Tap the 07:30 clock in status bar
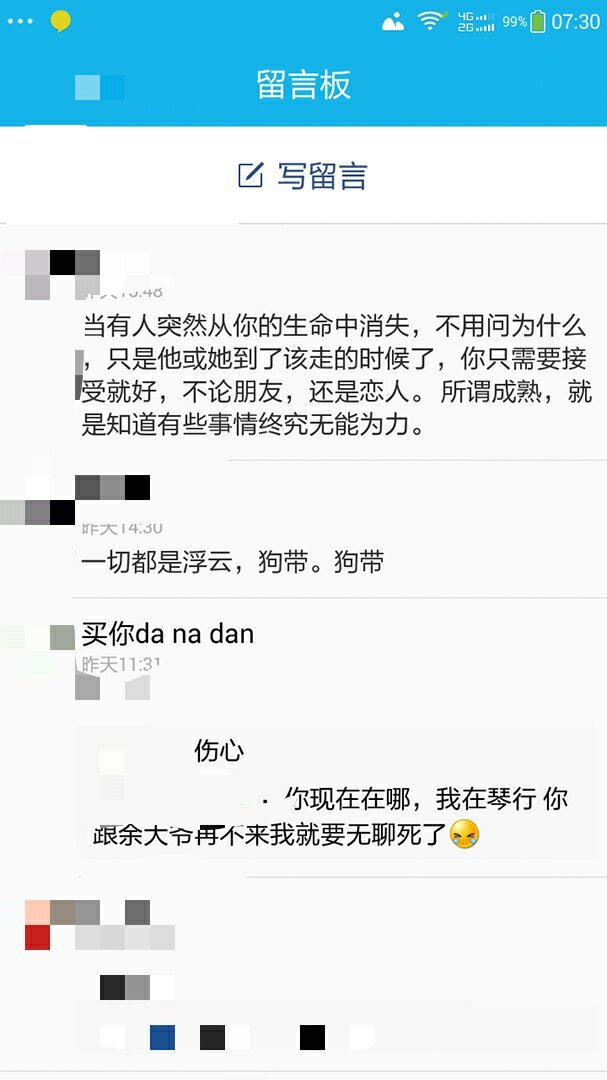Screen dimensions: 607x1080 click(x=575, y=21)
